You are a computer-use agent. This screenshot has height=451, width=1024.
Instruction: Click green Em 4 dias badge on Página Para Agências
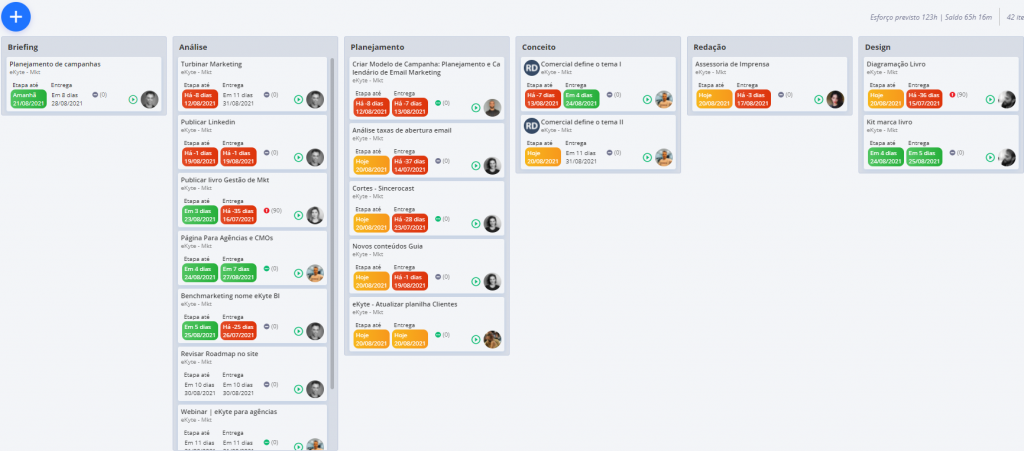point(200,273)
